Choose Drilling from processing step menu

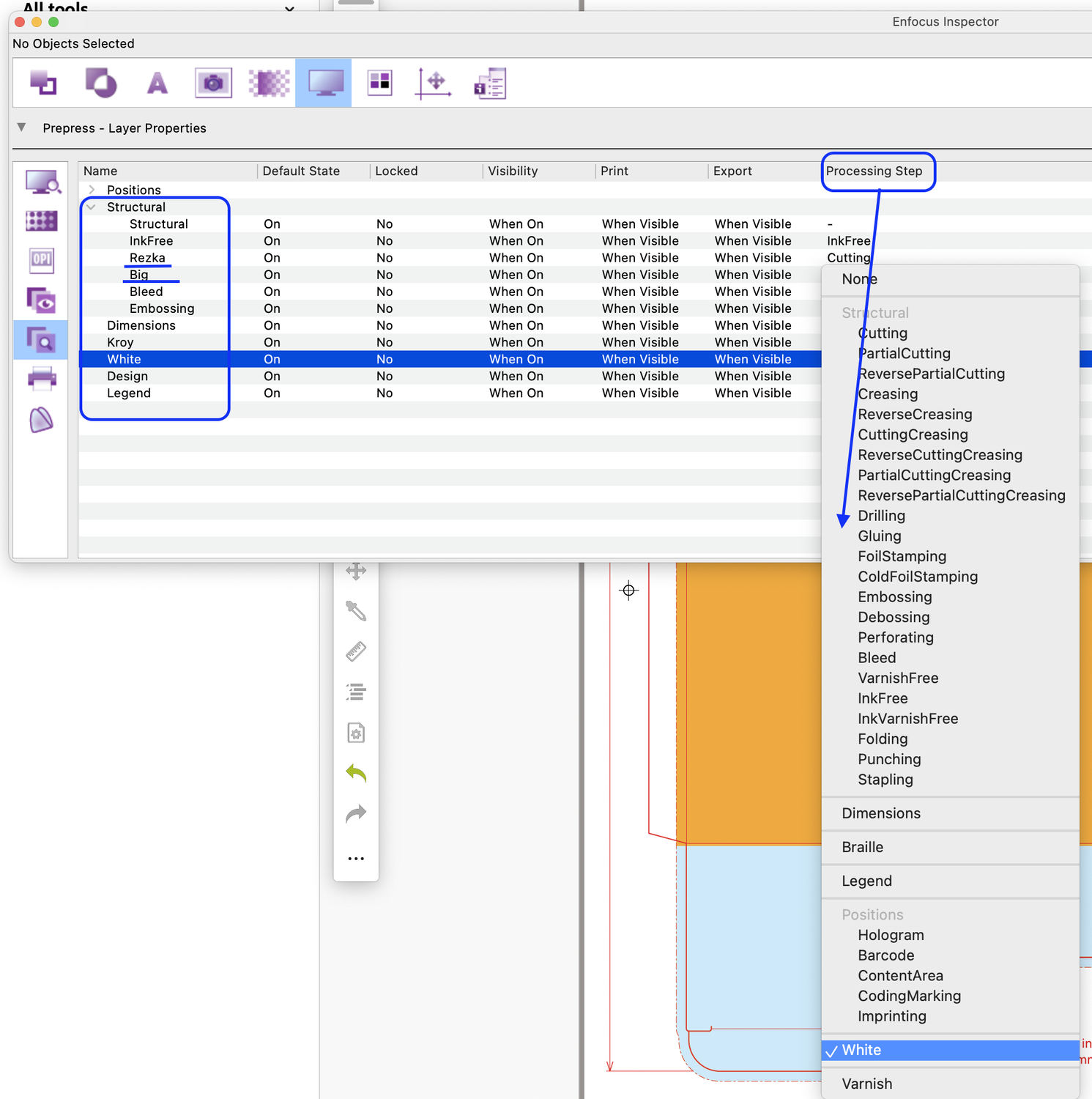[881, 516]
